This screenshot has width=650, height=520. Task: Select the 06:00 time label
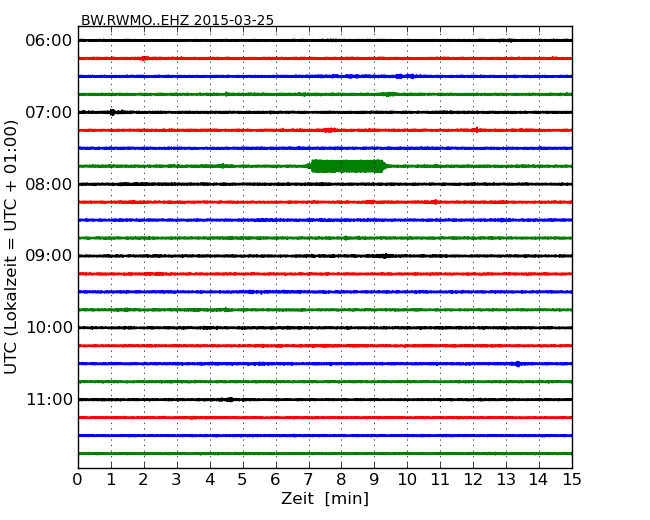click(49, 41)
